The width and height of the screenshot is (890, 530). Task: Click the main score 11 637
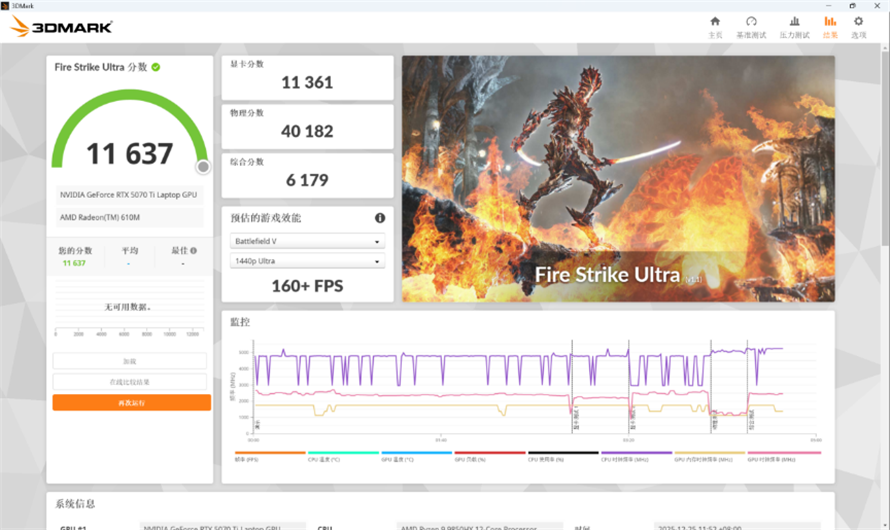(129, 154)
